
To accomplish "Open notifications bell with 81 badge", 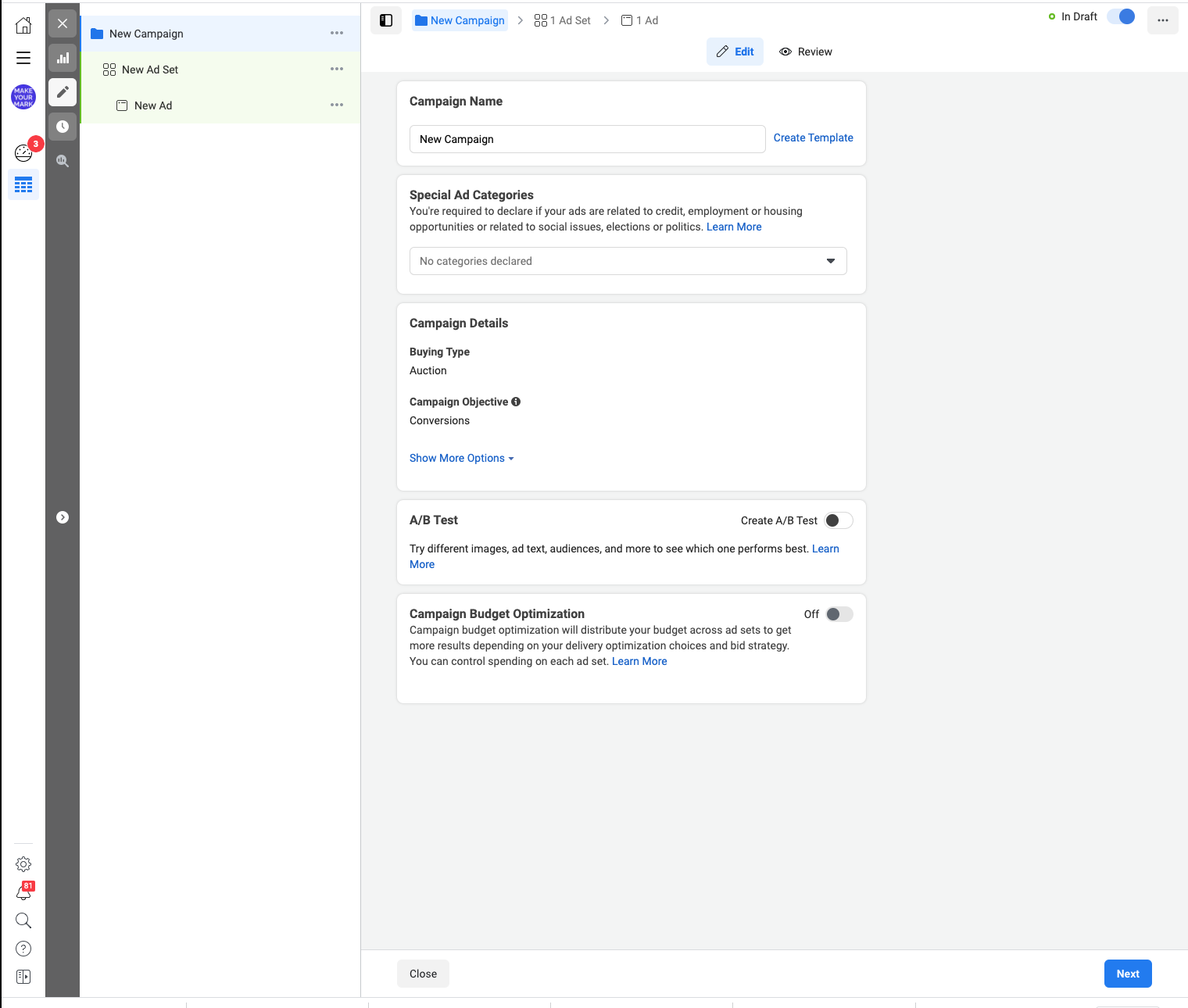I will tap(23, 892).
